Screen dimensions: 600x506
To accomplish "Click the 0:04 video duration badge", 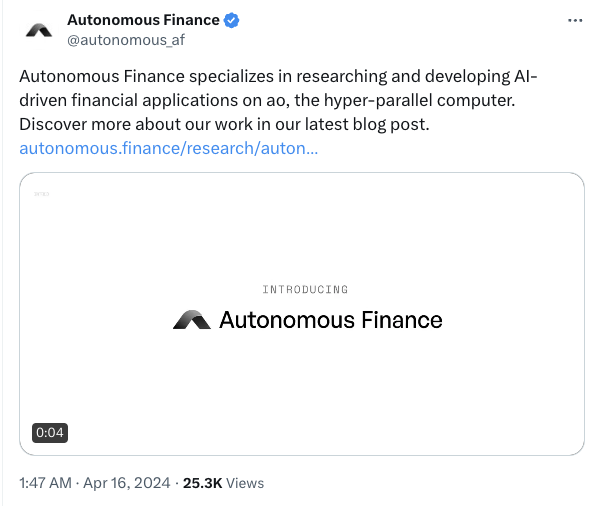I will [50, 433].
